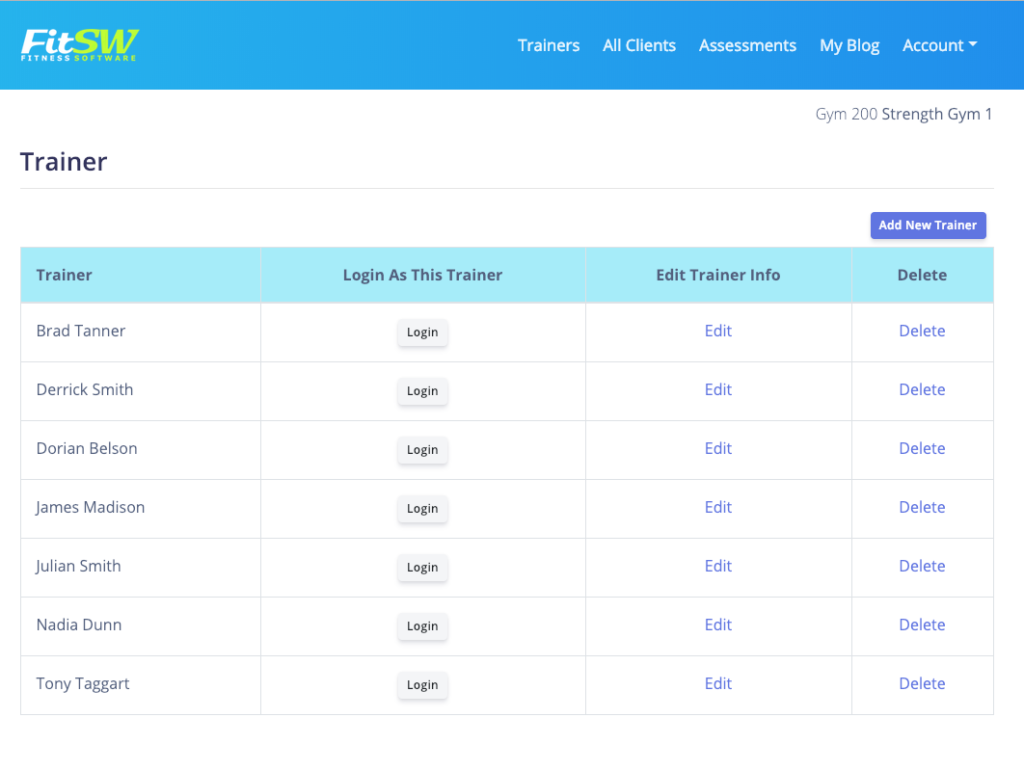This screenshot has height=771, width=1024.
Task: Select Strength Gym 1
Action: point(936,113)
